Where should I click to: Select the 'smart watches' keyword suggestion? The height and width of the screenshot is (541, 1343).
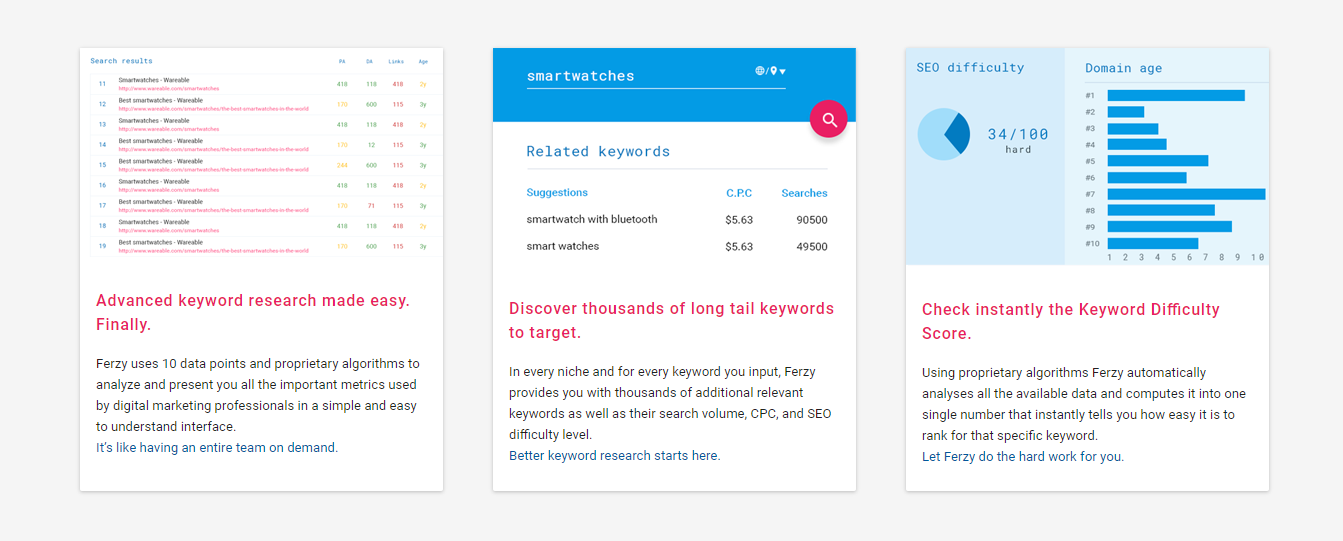pos(563,246)
